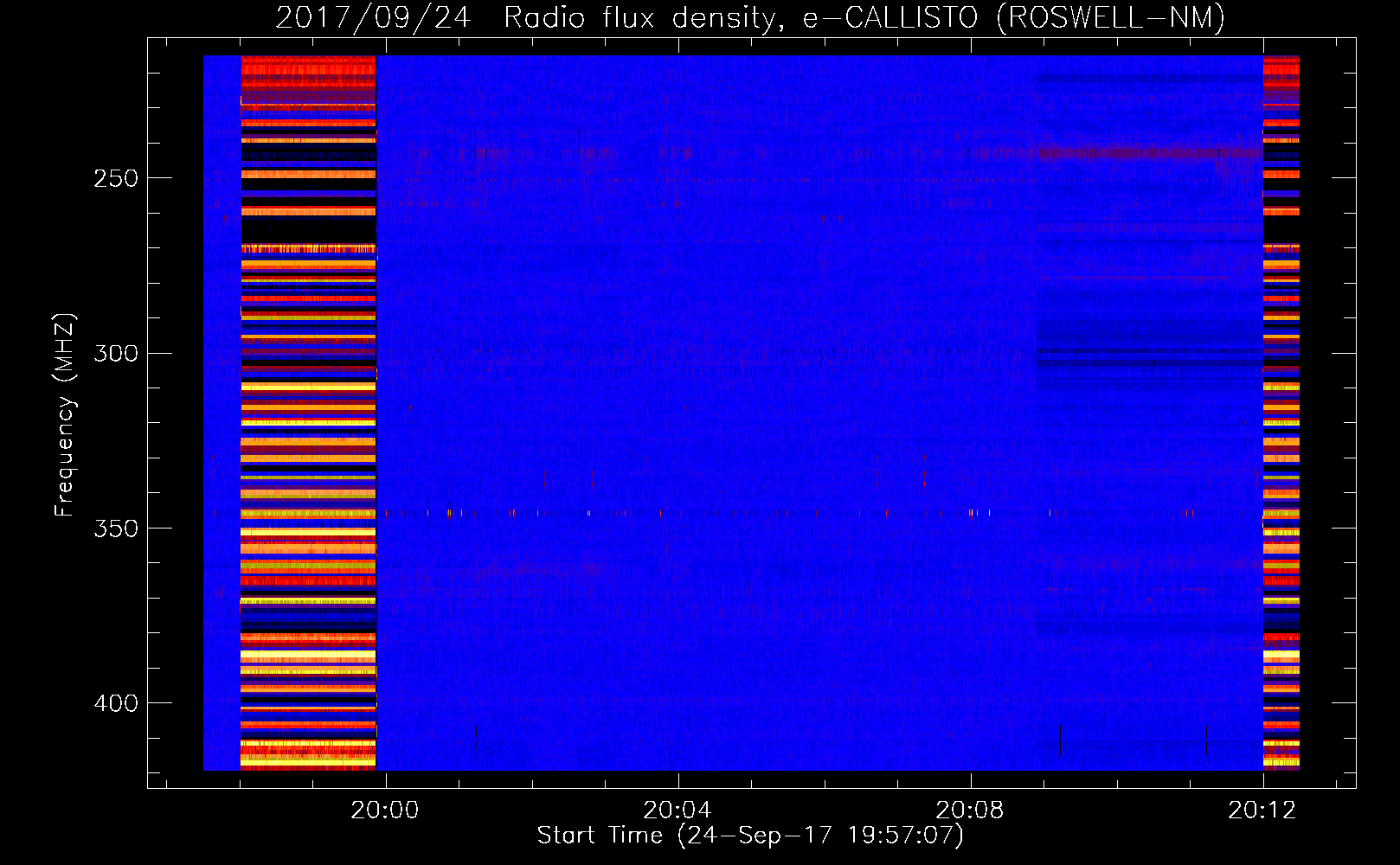This screenshot has width=1400, height=865.
Task: Click the 20:04 time axis label
Action: (x=678, y=811)
